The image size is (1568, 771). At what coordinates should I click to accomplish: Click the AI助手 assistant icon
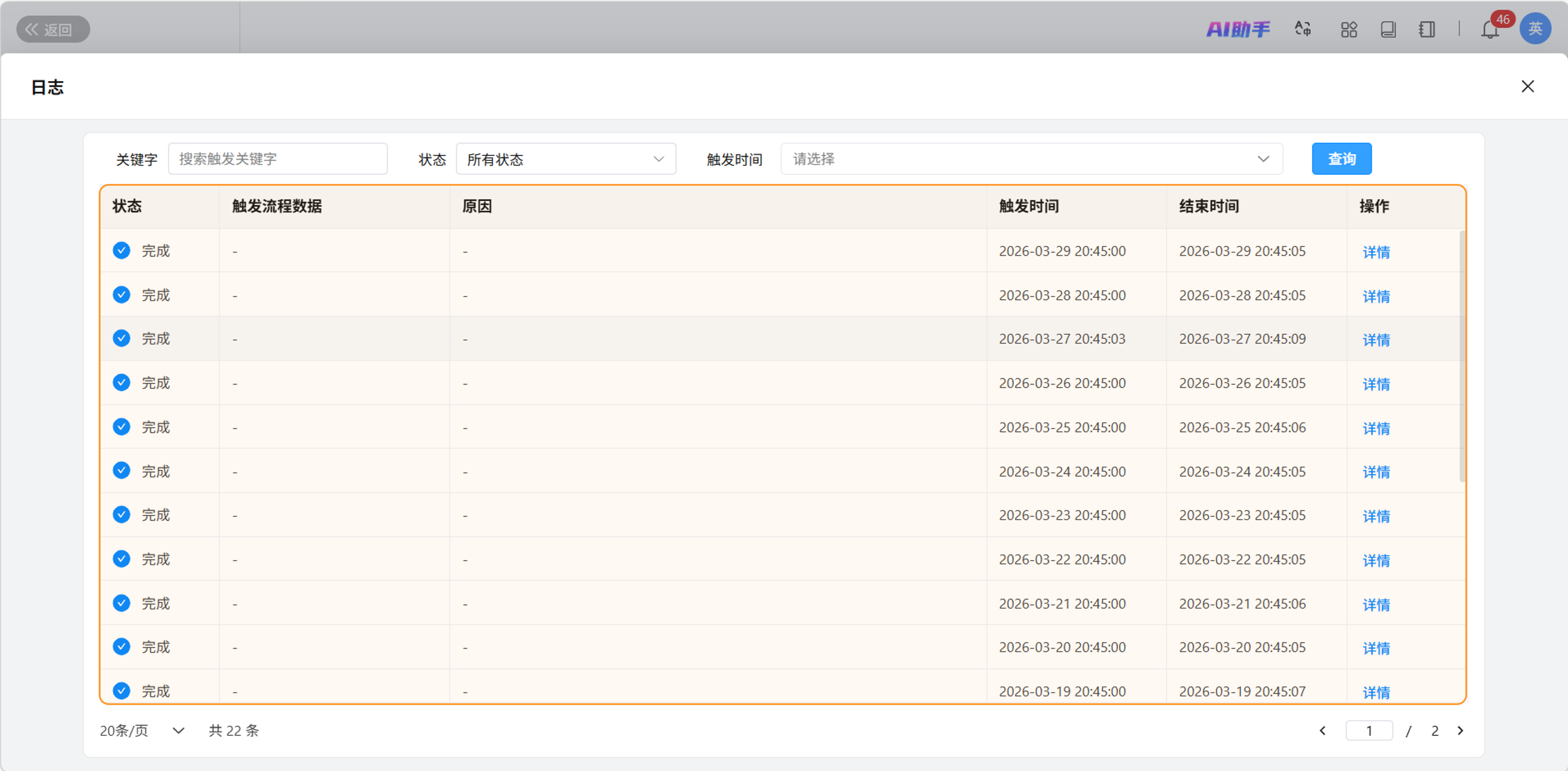tap(1238, 29)
